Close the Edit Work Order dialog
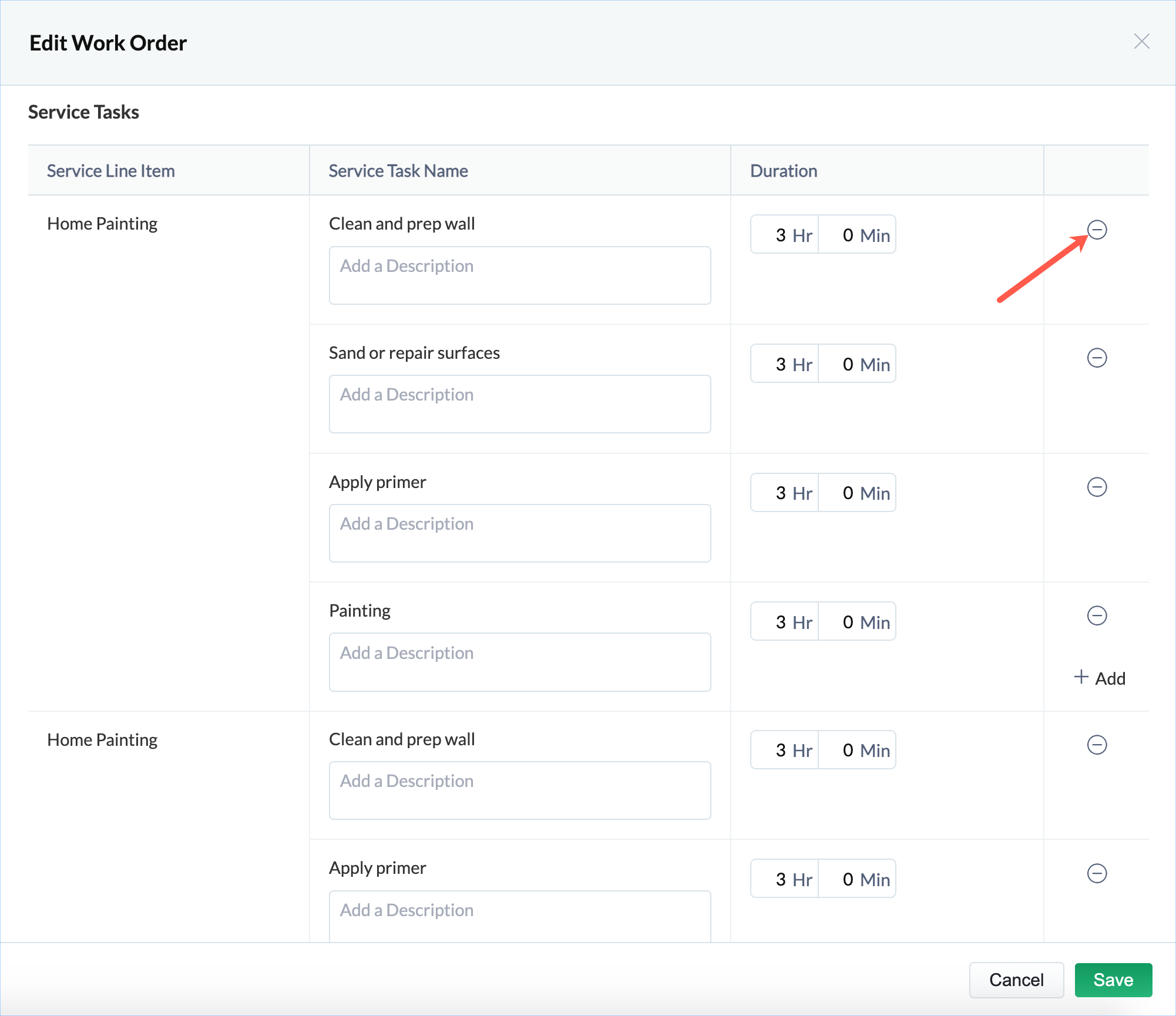Image resolution: width=1176 pixels, height=1016 pixels. [1141, 42]
